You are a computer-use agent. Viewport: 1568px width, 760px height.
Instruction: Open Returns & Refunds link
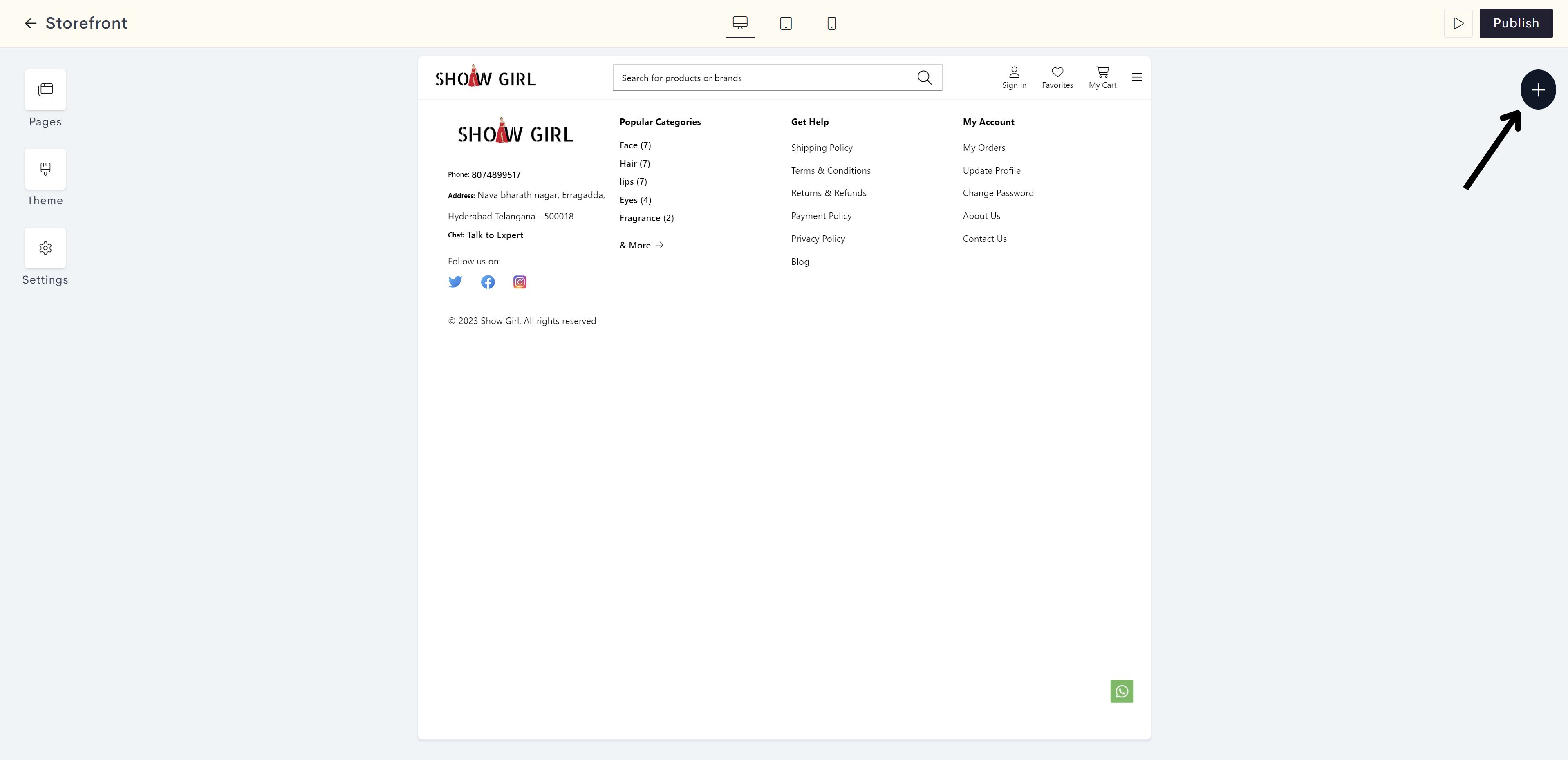coord(829,194)
